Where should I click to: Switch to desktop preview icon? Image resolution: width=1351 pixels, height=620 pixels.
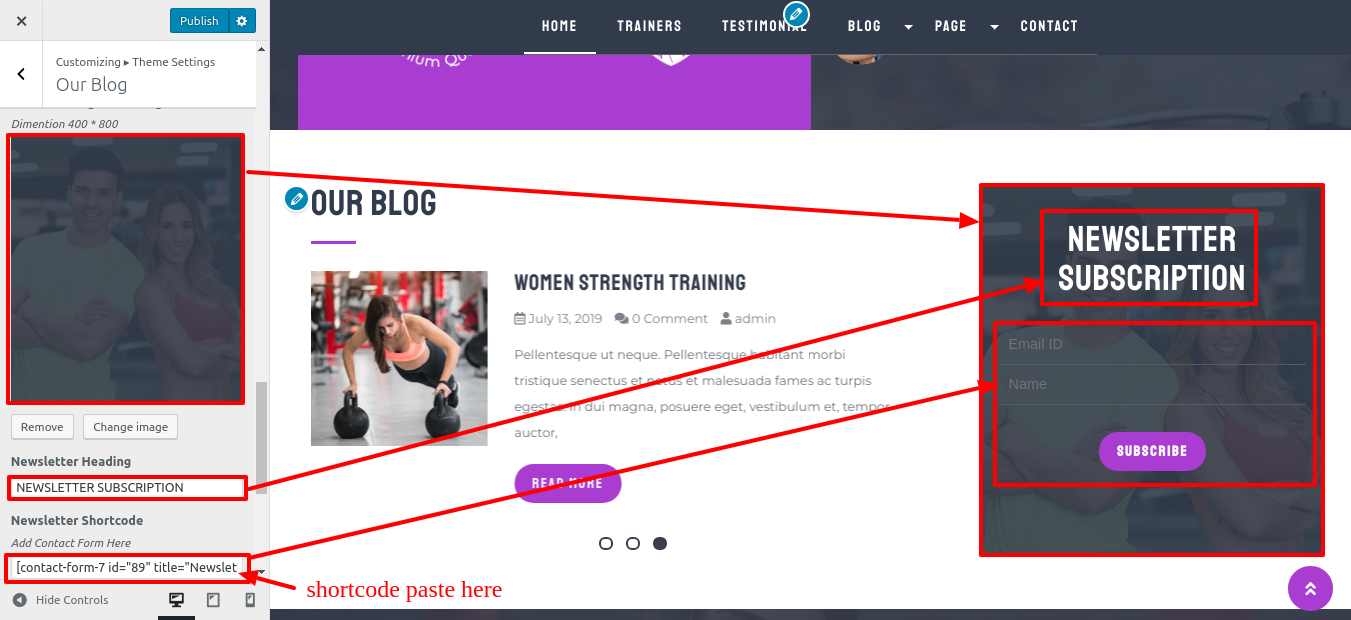pos(177,600)
